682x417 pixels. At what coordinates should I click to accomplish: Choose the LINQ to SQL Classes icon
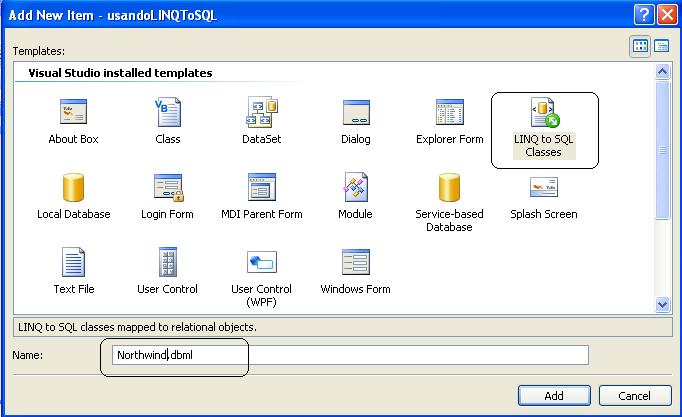(x=545, y=112)
